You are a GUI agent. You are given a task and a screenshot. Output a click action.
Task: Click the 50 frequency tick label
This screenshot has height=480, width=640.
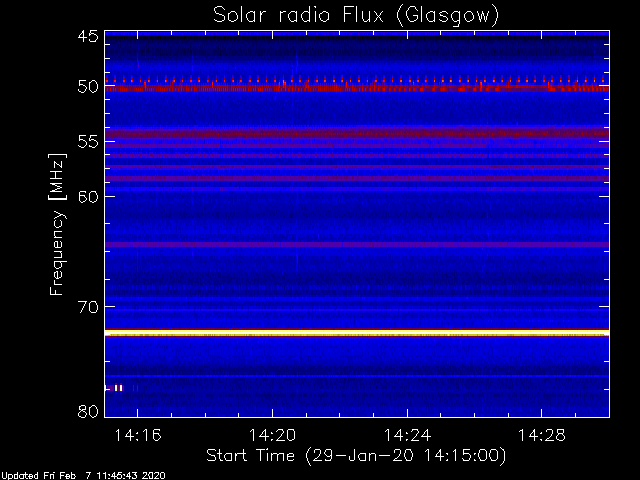[x=88, y=87]
